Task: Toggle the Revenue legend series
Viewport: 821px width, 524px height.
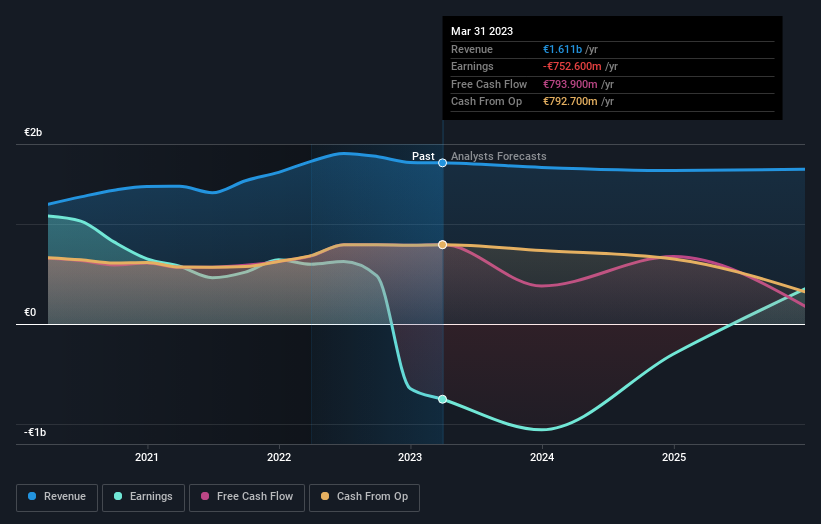Action: click(57, 497)
